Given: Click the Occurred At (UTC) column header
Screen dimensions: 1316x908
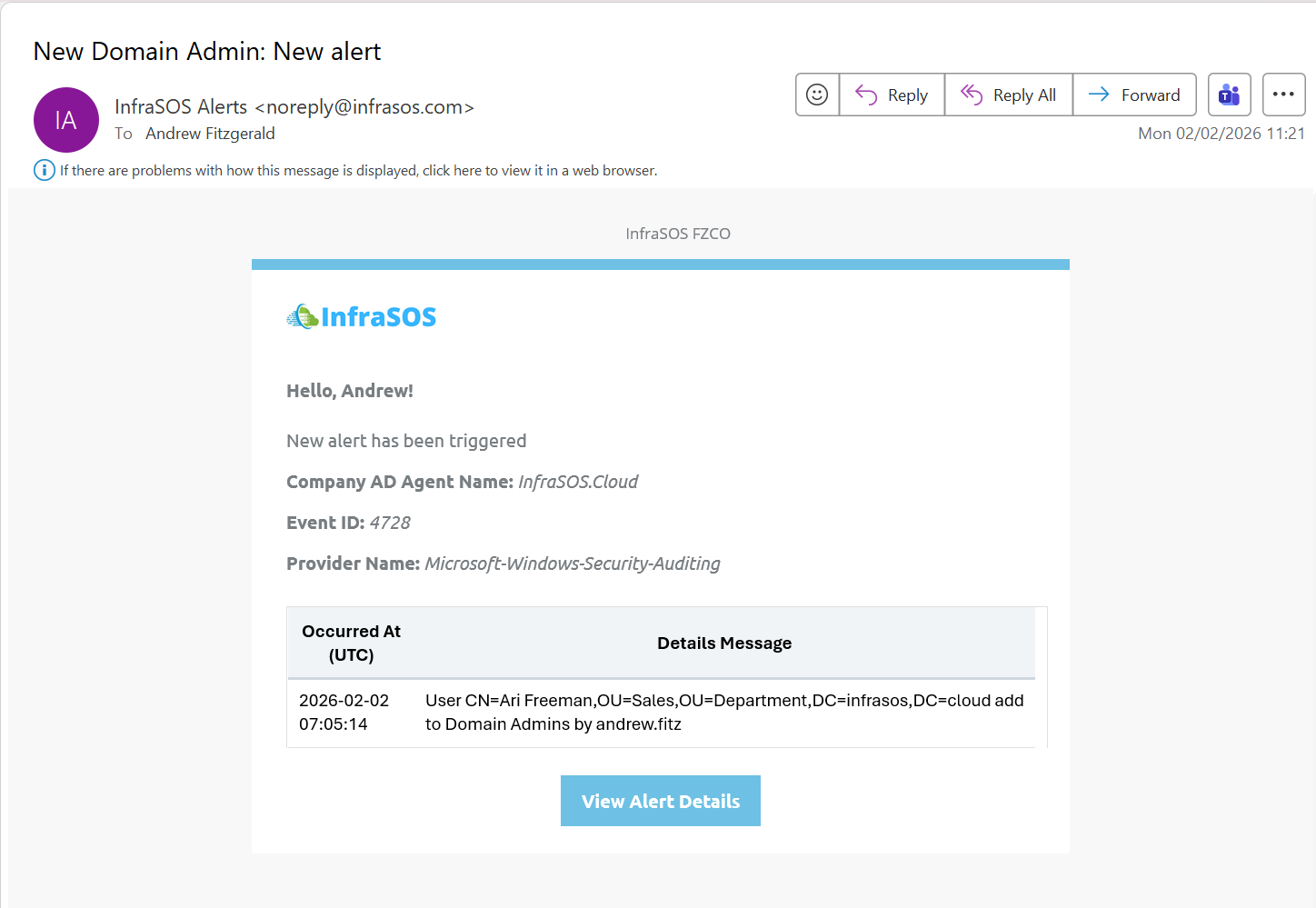Looking at the screenshot, I should tap(352, 643).
